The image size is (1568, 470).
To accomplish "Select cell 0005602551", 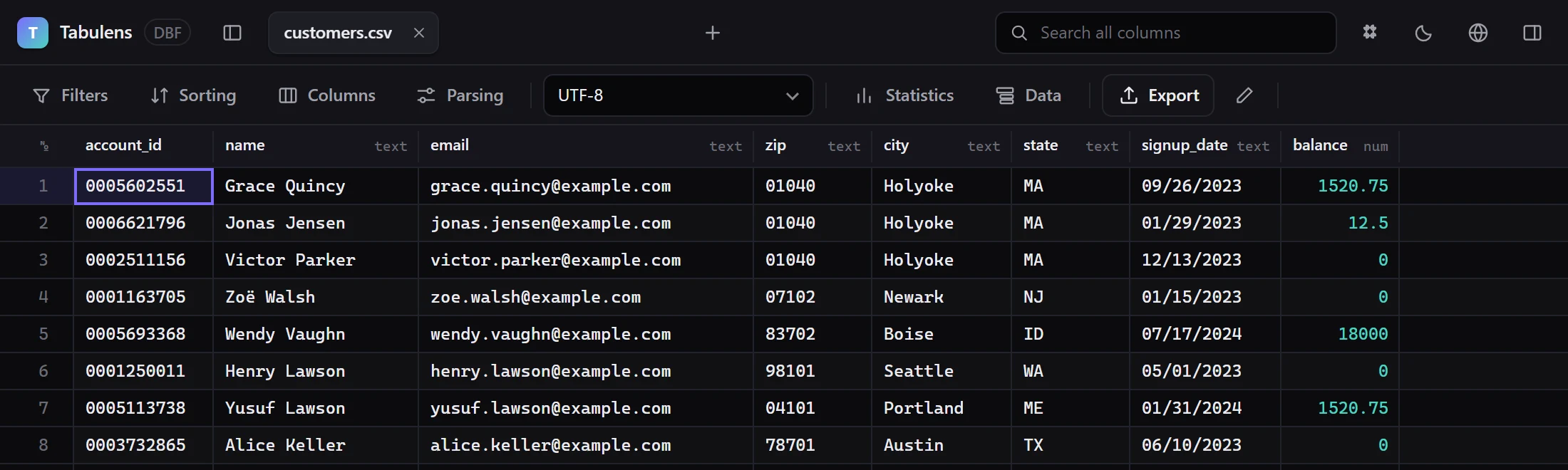I will tap(143, 187).
